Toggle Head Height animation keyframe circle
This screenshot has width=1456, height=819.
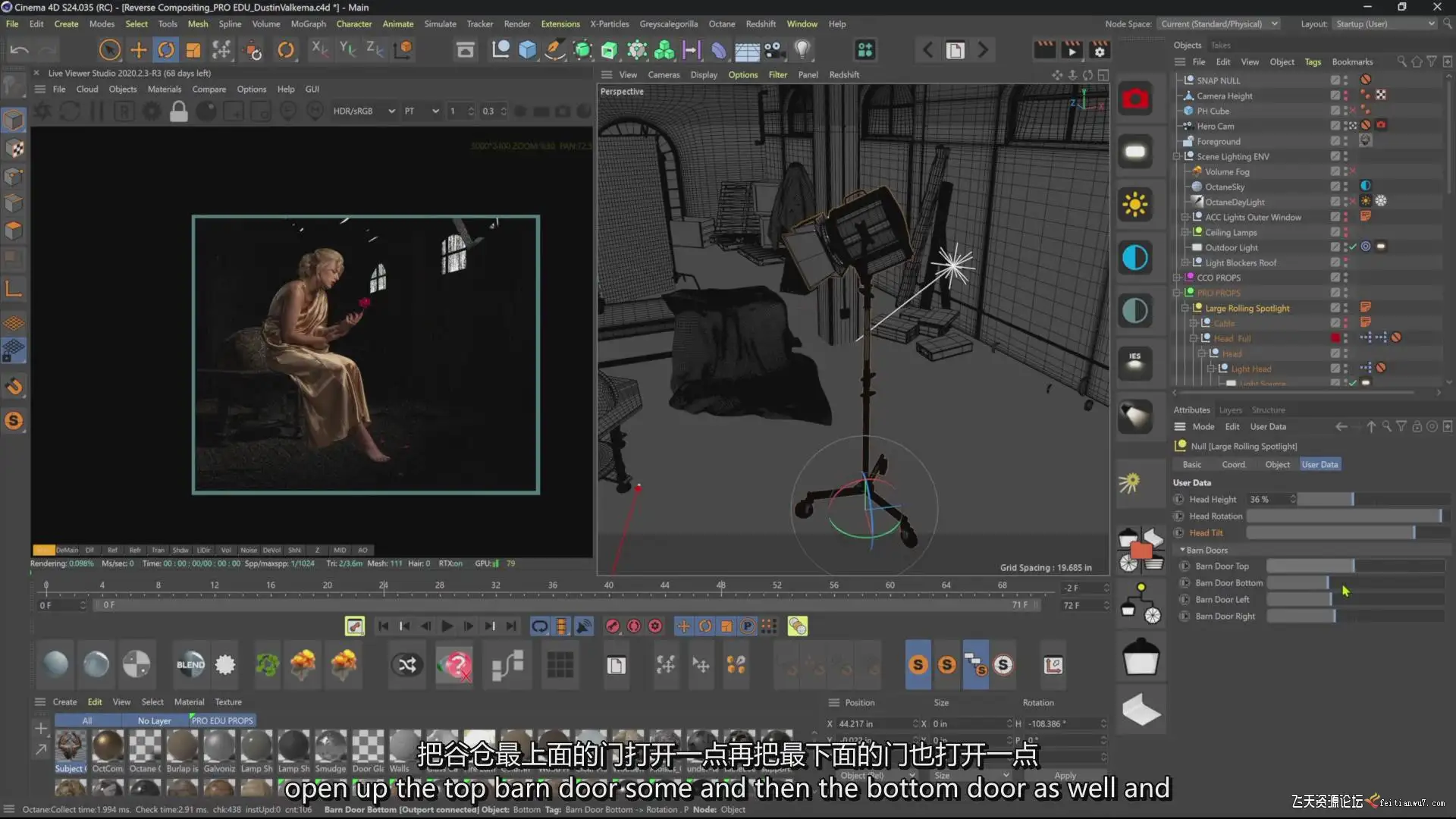(1178, 500)
